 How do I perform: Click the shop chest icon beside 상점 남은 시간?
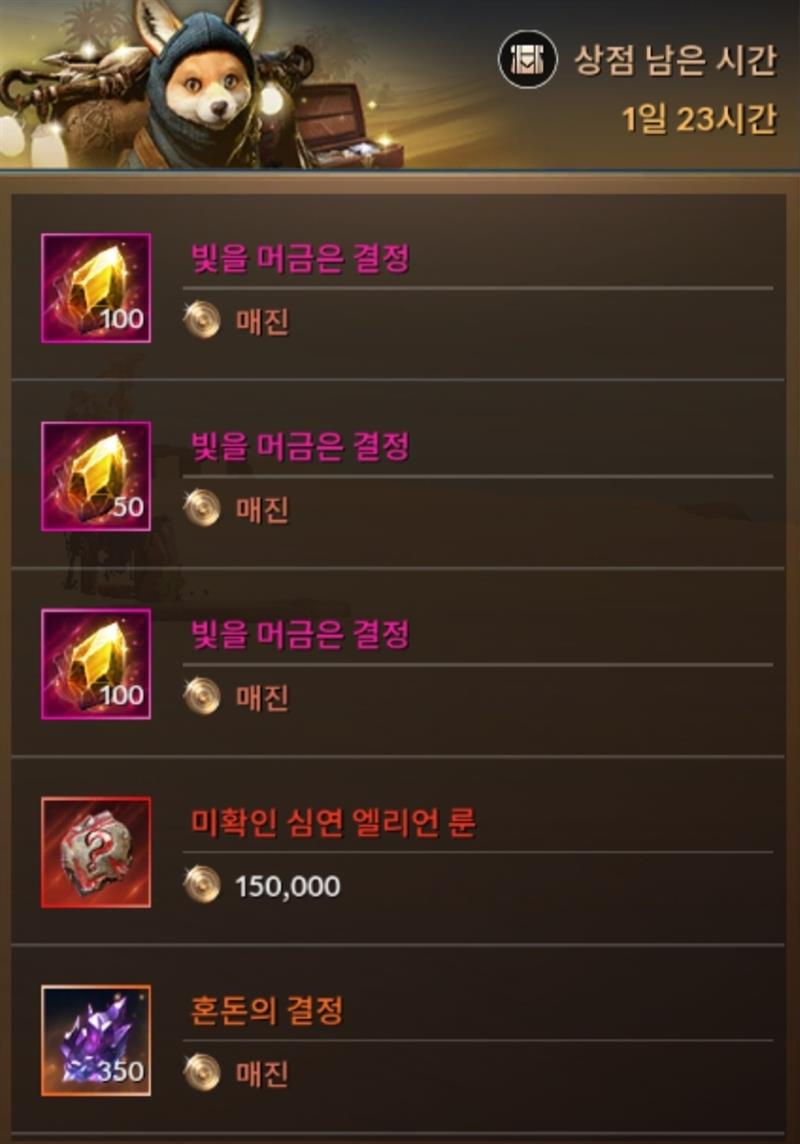click(527, 59)
